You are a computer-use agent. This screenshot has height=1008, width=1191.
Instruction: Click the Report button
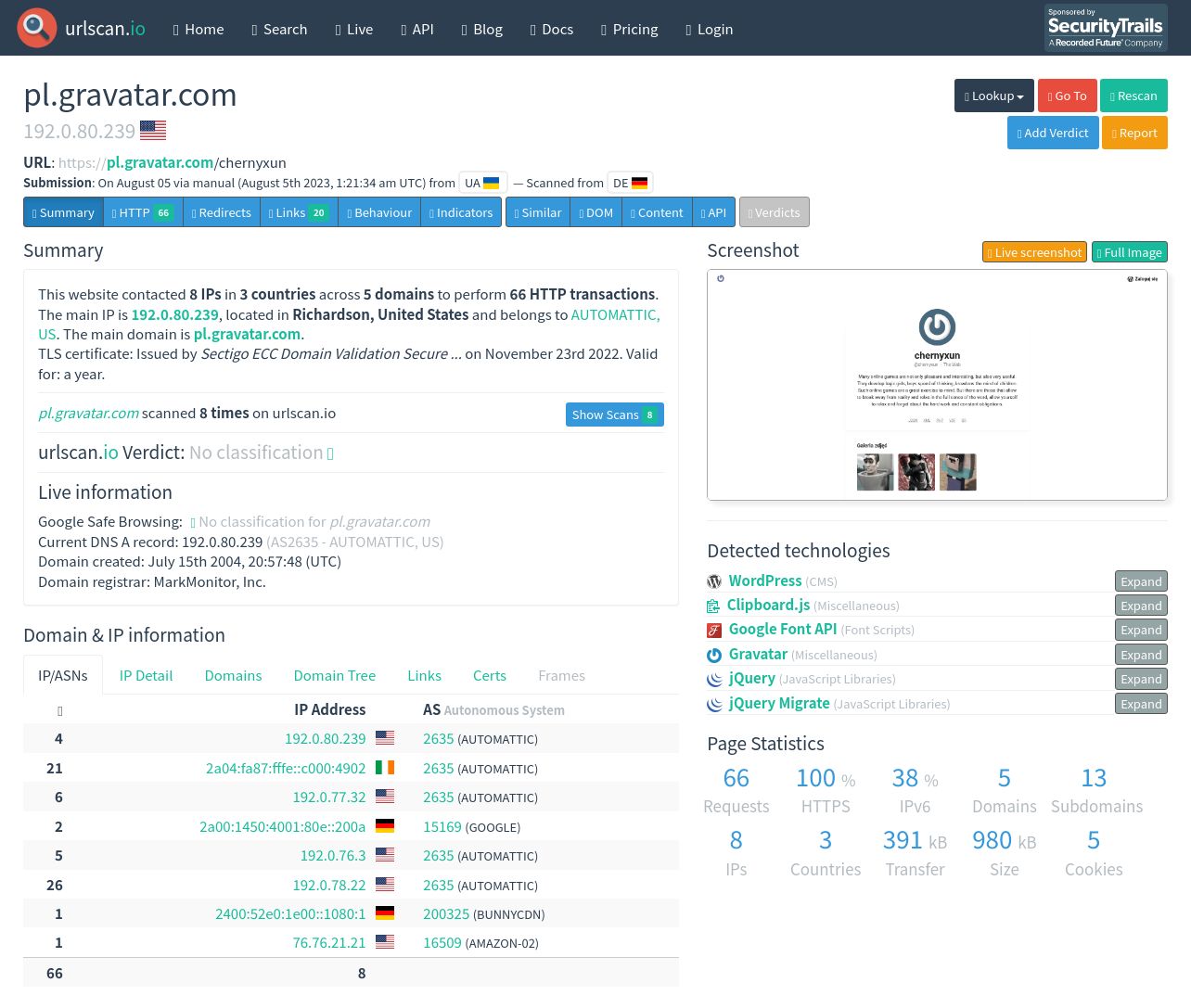pyautogui.click(x=1135, y=133)
